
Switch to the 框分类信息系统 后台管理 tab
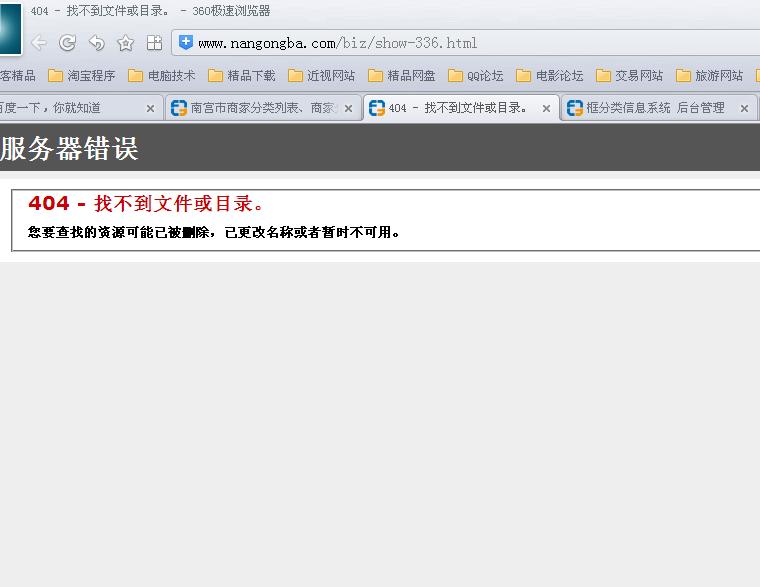(650, 108)
